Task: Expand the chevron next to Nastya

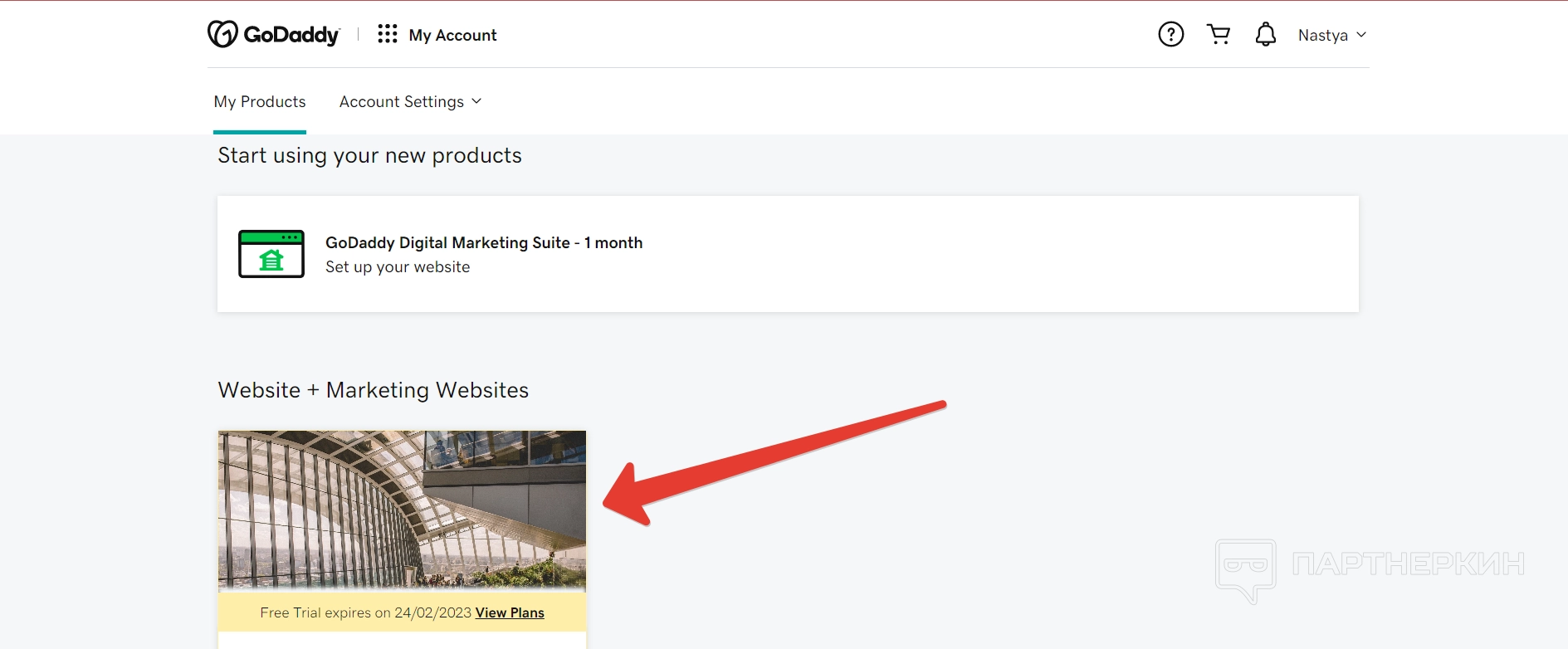Action: point(1361,35)
